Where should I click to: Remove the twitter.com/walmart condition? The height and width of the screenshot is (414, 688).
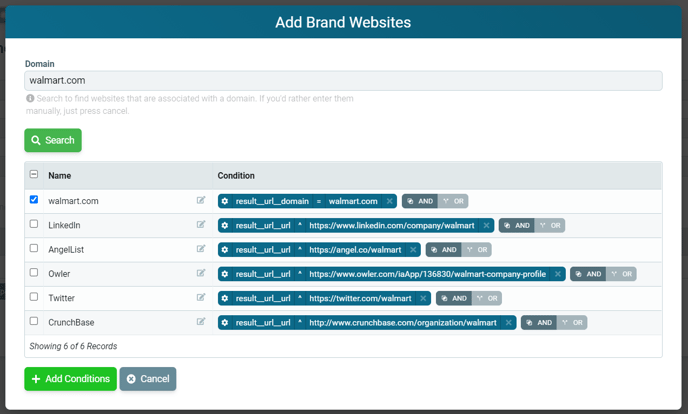(423, 298)
